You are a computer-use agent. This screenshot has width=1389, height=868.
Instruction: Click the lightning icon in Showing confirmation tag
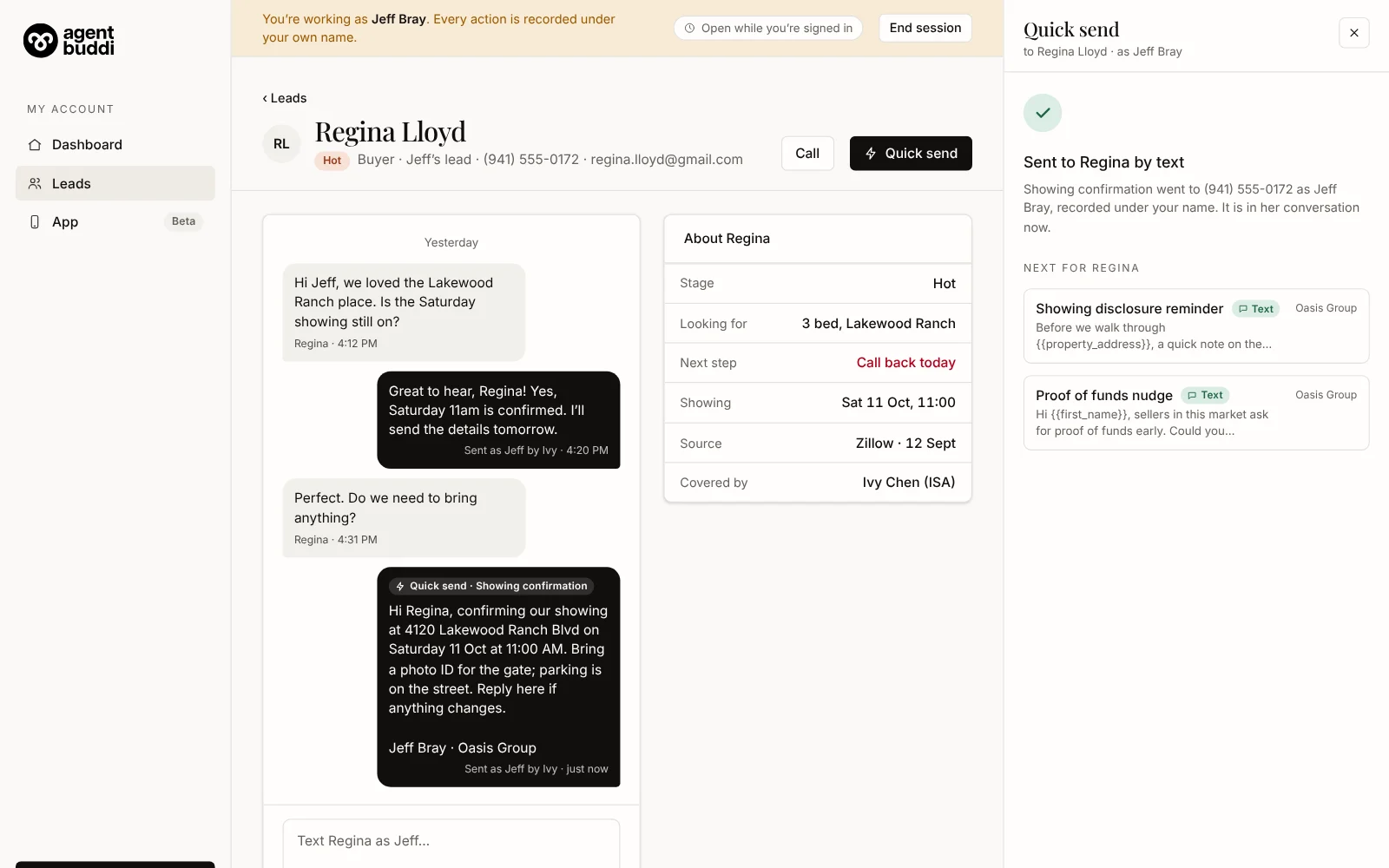pyautogui.click(x=400, y=587)
